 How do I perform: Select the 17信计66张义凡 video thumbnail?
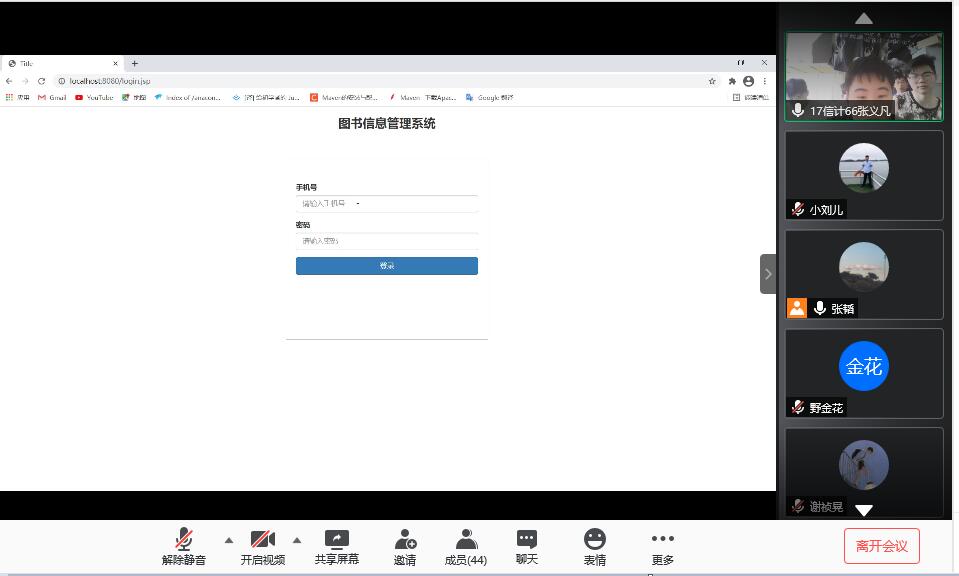click(864, 77)
